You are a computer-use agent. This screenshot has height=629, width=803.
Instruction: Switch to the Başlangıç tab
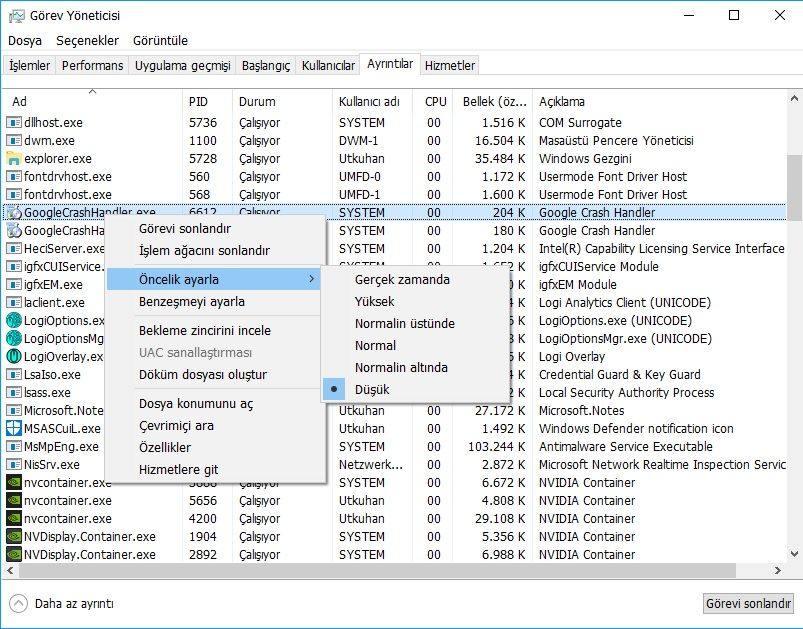tap(266, 66)
